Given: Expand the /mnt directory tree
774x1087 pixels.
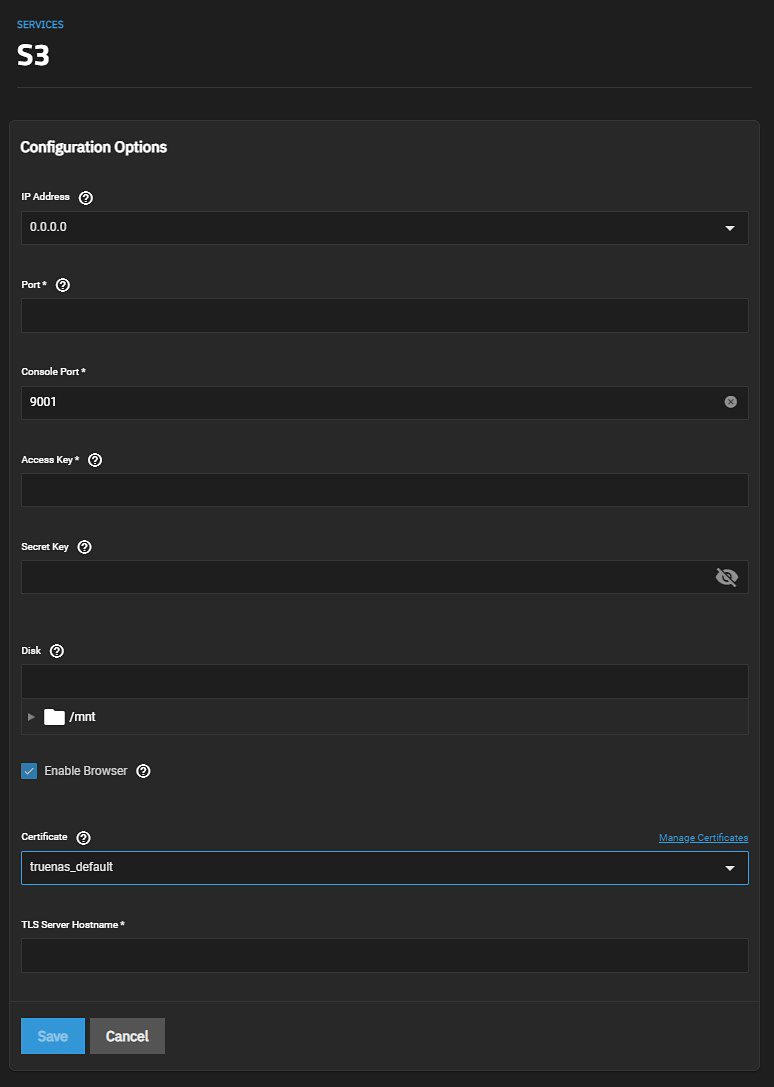Looking at the screenshot, I should click(31, 717).
